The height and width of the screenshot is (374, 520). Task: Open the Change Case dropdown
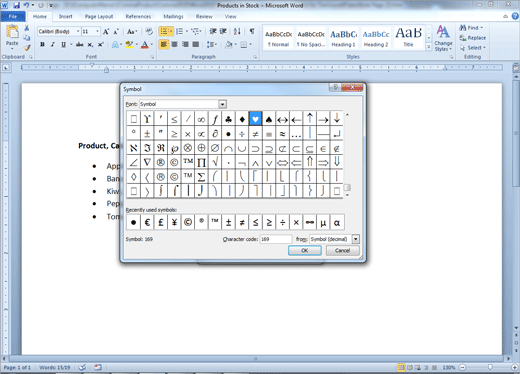(132, 32)
